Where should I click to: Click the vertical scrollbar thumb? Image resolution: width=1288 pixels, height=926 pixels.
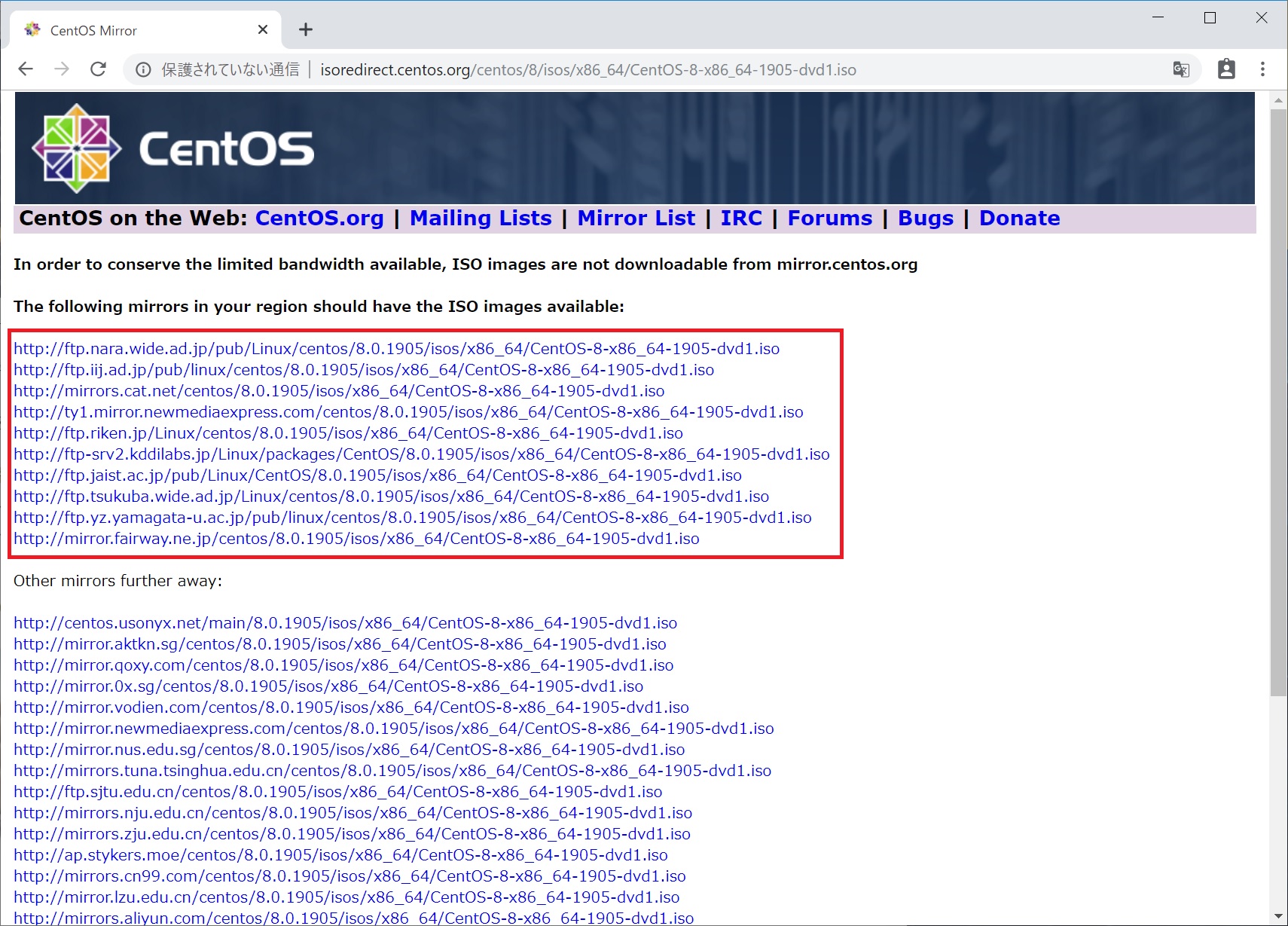coord(1278,403)
